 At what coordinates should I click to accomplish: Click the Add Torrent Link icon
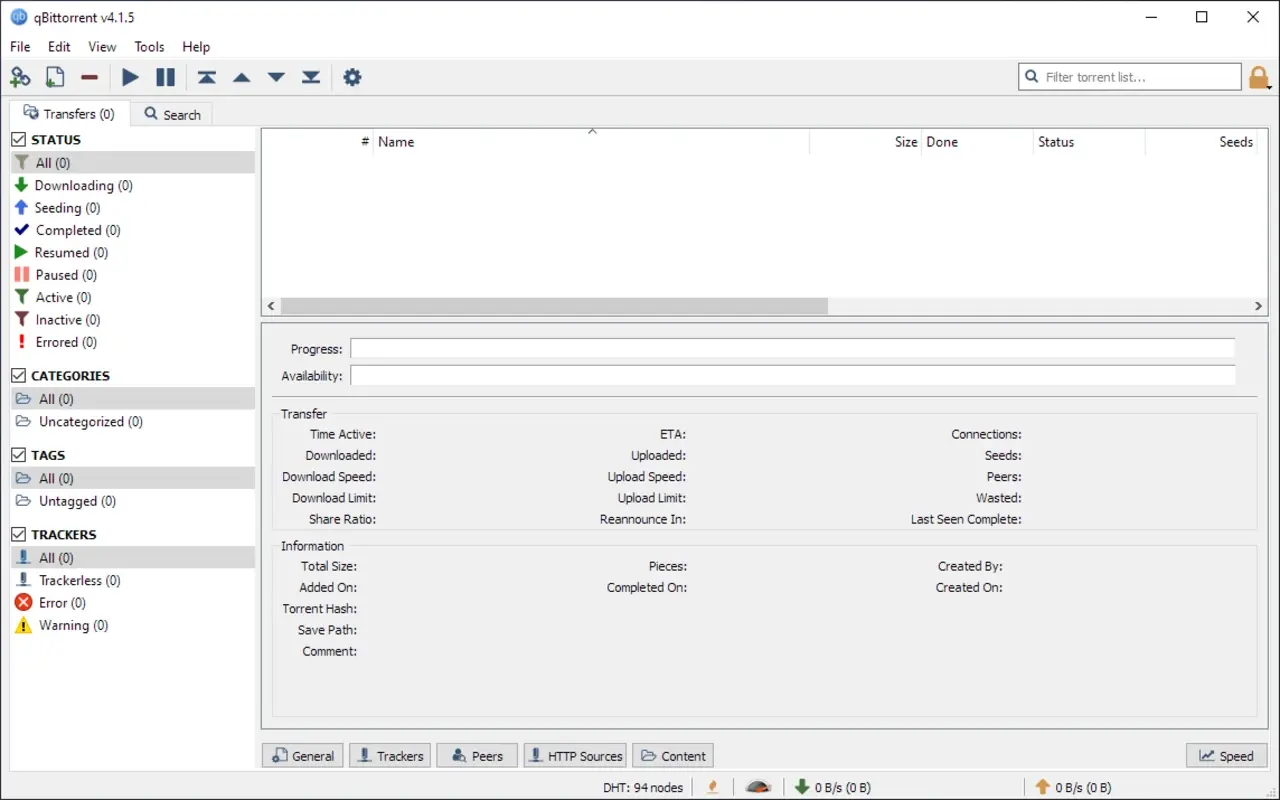[x=20, y=76]
